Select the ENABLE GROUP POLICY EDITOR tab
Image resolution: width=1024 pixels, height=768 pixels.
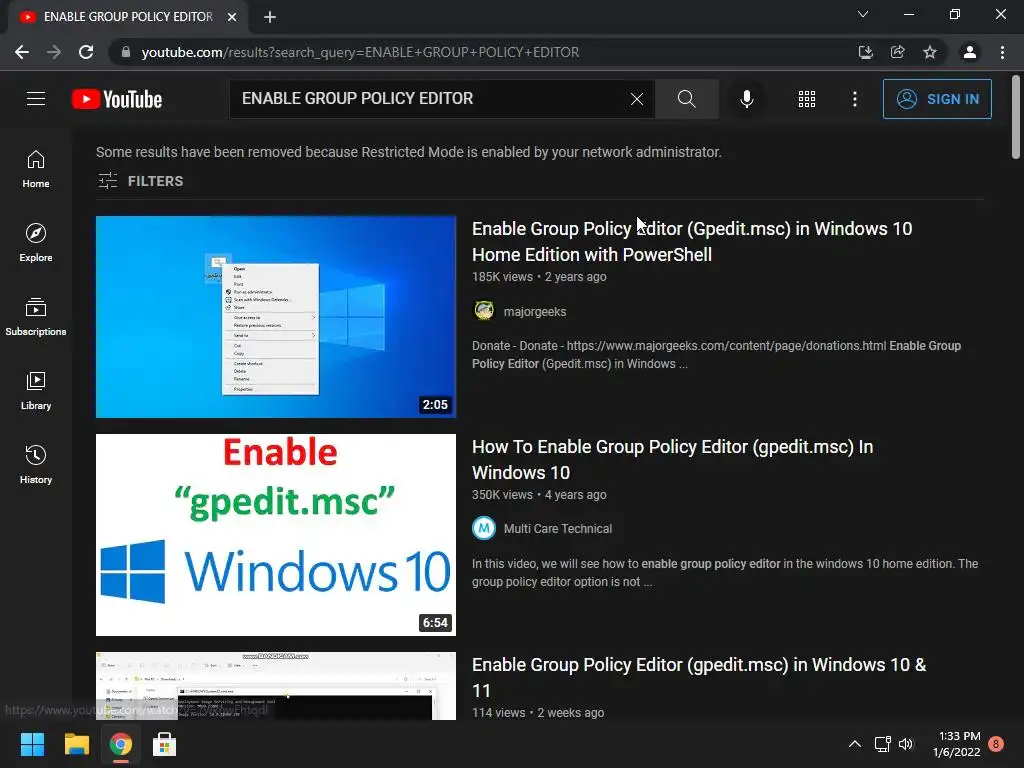127,17
